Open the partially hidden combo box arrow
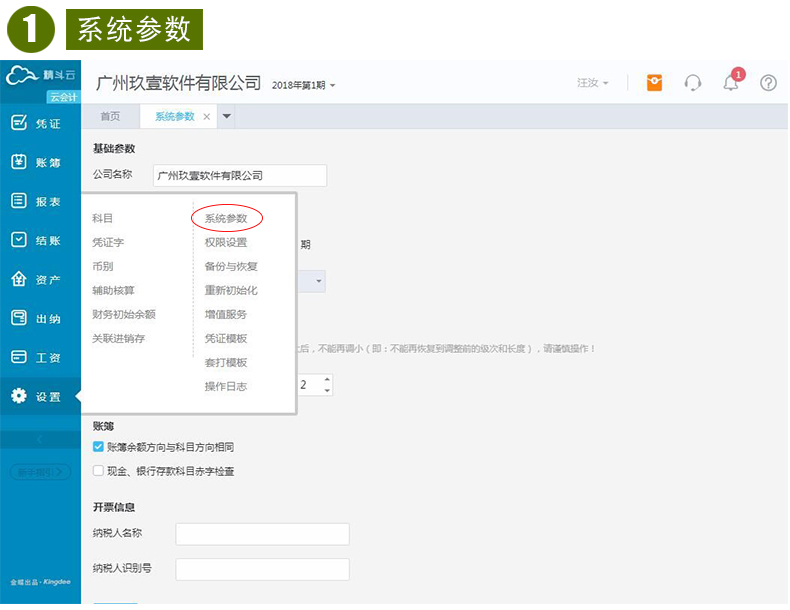 pyautogui.click(x=318, y=281)
